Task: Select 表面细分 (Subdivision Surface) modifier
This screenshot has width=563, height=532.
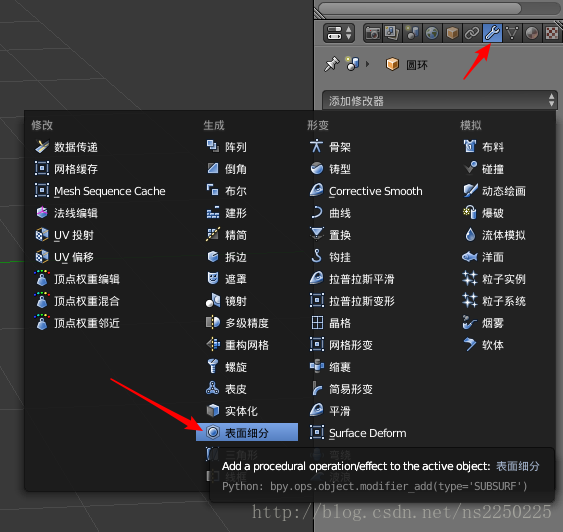Action: pos(247,433)
